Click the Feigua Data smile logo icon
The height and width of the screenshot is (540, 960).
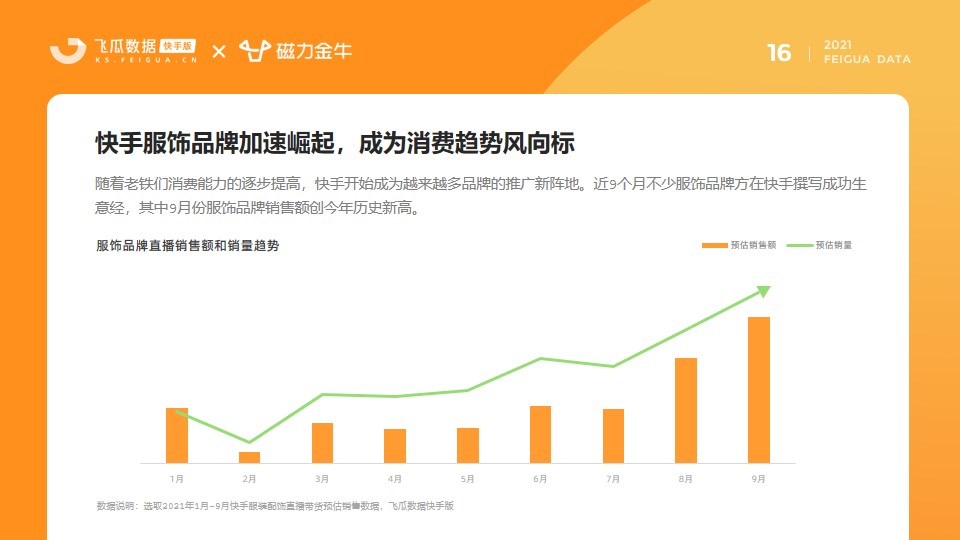pyautogui.click(x=68, y=50)
